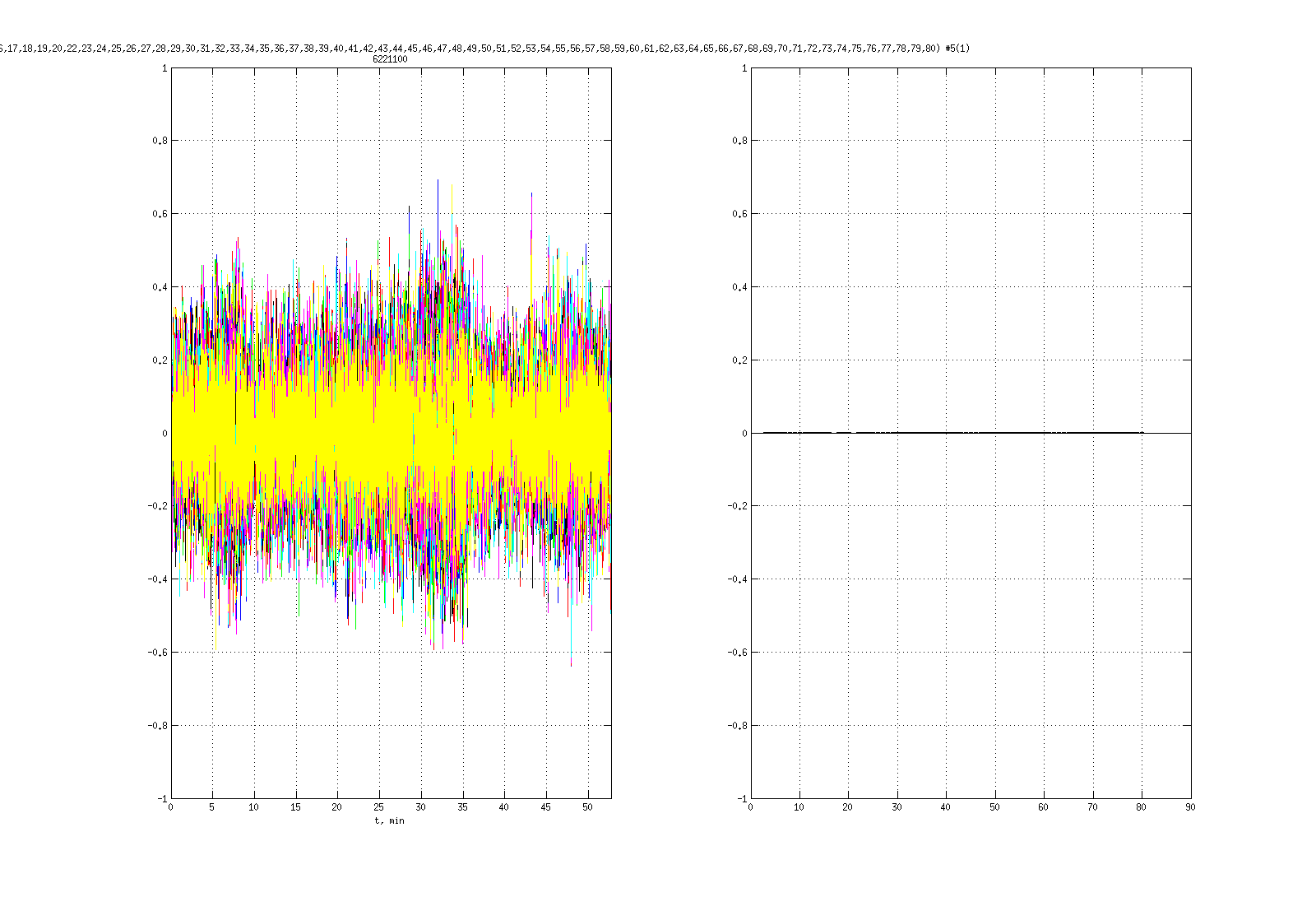Click the "6221100" title above left plot
Viewport: 1316px width, 897px height.
[390, 59]
